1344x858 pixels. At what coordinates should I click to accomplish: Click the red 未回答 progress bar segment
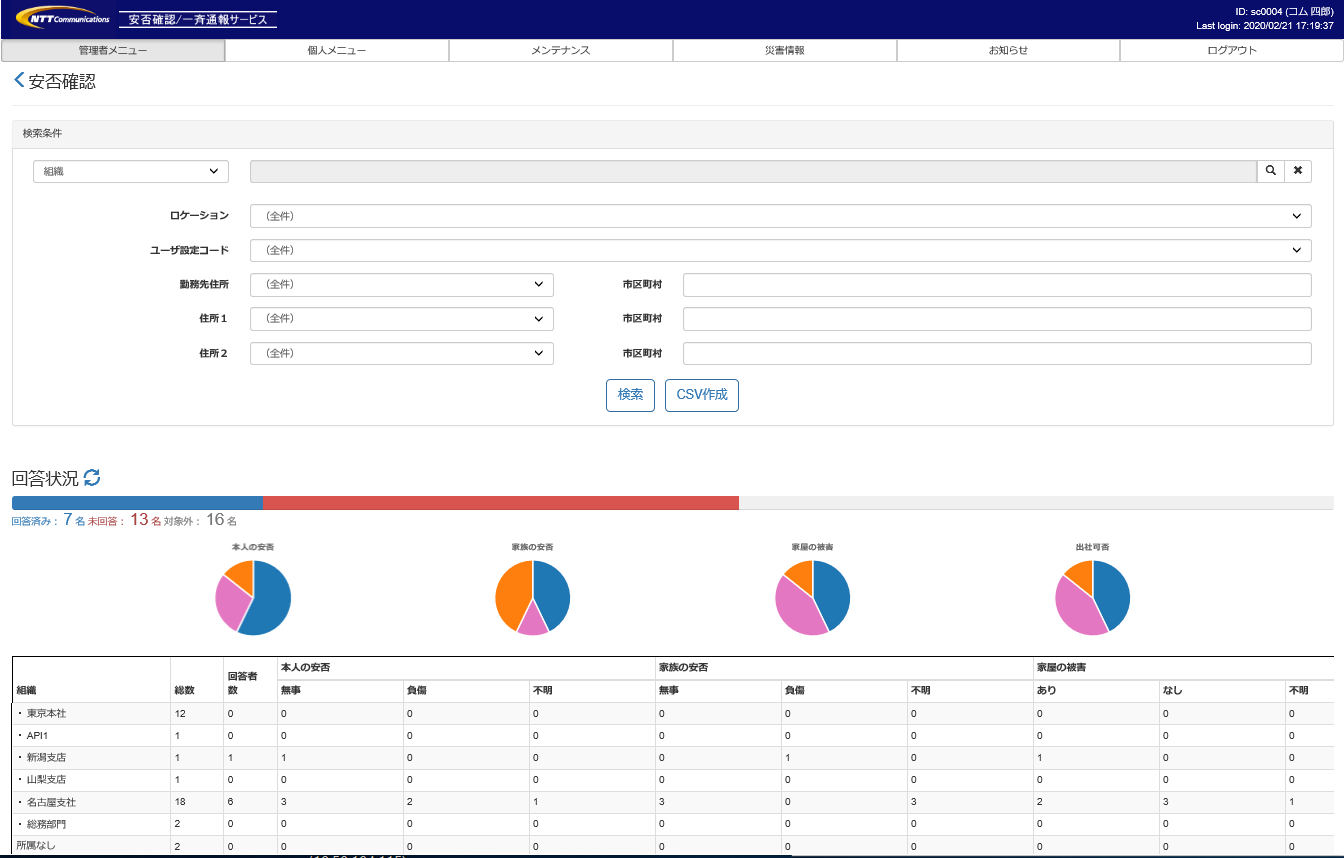coord(500,503)
